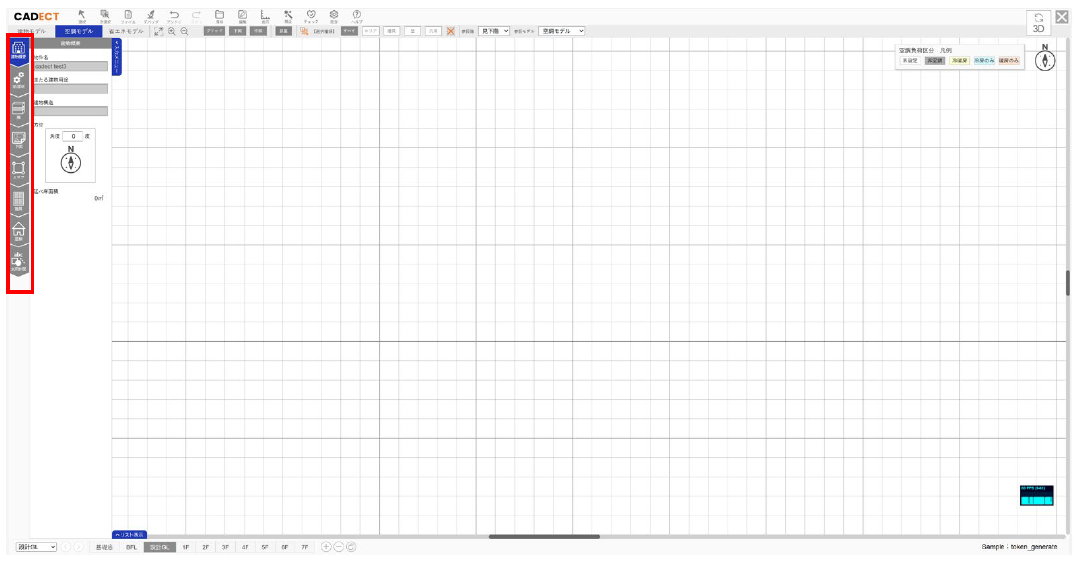
Task: Toggle the 冷房のみ legend filter
Action: (x=985, y=61)
